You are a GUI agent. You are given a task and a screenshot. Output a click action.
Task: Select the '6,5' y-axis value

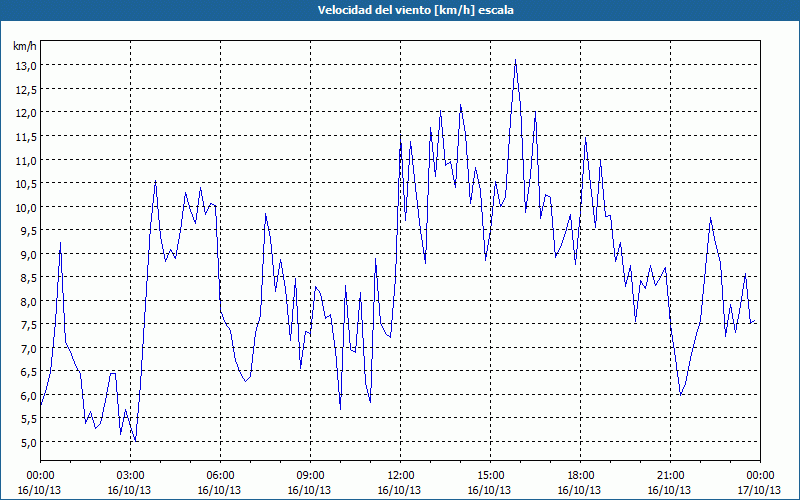(x=28, y=372)
